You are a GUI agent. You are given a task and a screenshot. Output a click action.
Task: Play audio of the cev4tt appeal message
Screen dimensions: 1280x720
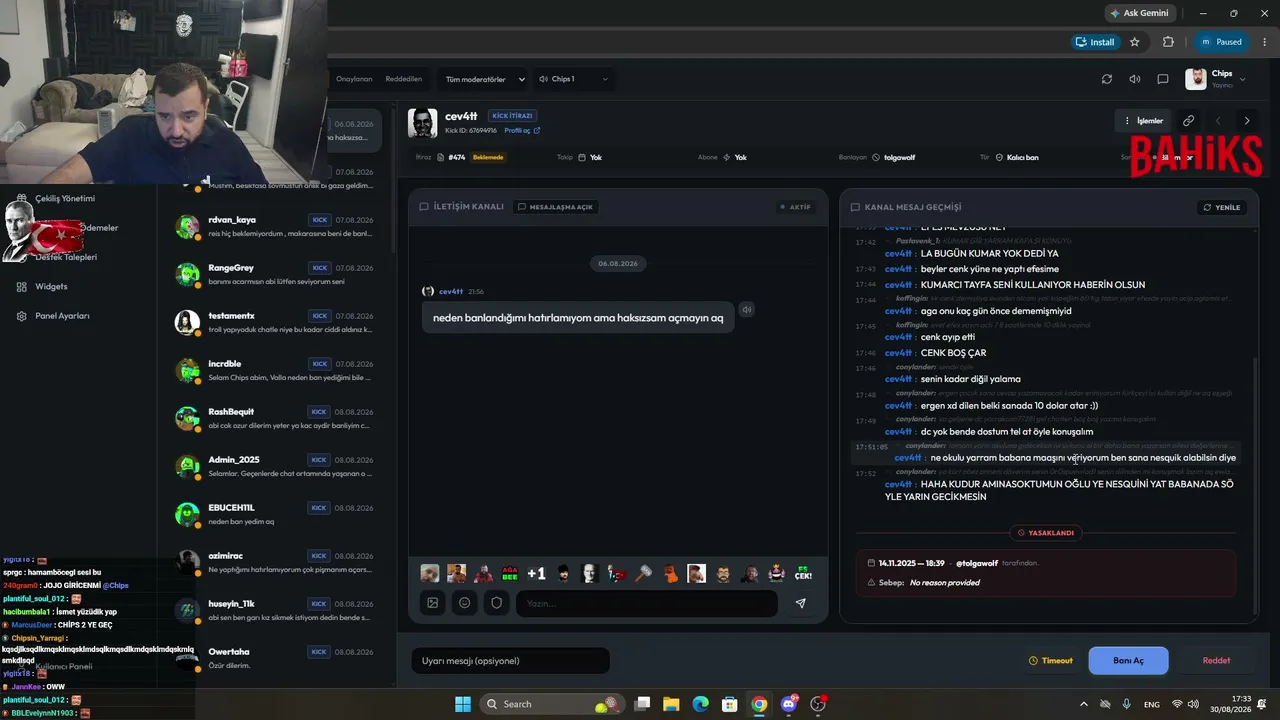pos(746,310)
